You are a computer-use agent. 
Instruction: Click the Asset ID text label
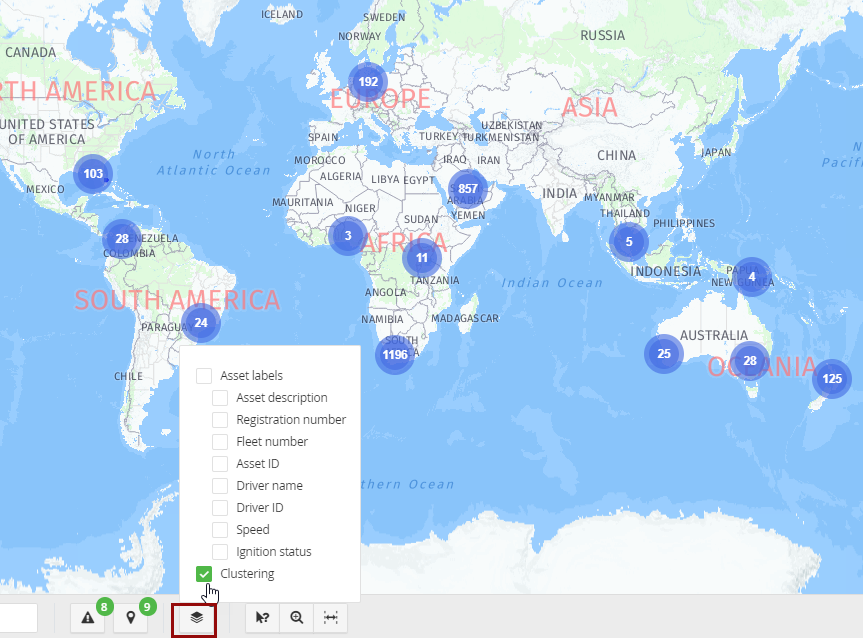coord(258,464)
